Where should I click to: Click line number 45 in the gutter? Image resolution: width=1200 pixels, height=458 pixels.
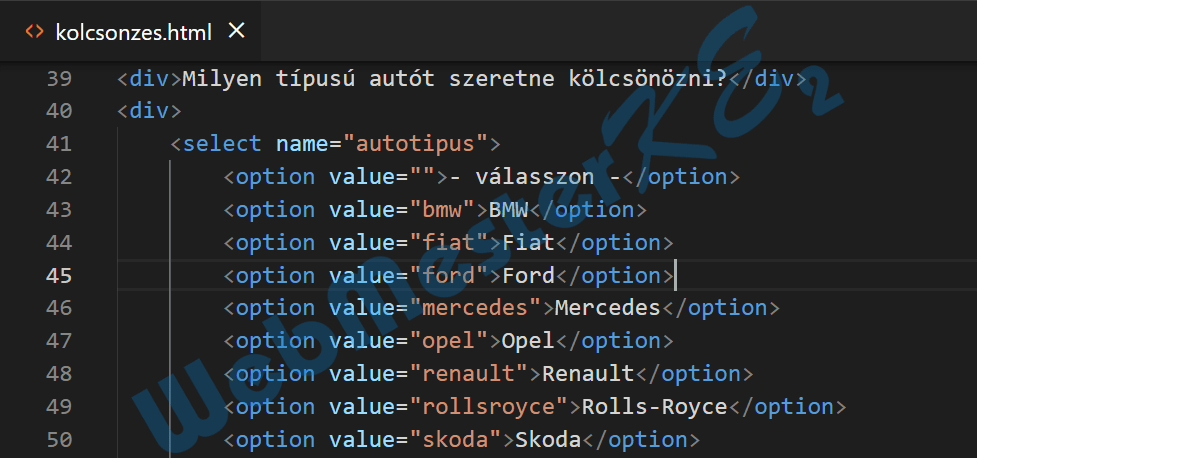pos(59,275)
